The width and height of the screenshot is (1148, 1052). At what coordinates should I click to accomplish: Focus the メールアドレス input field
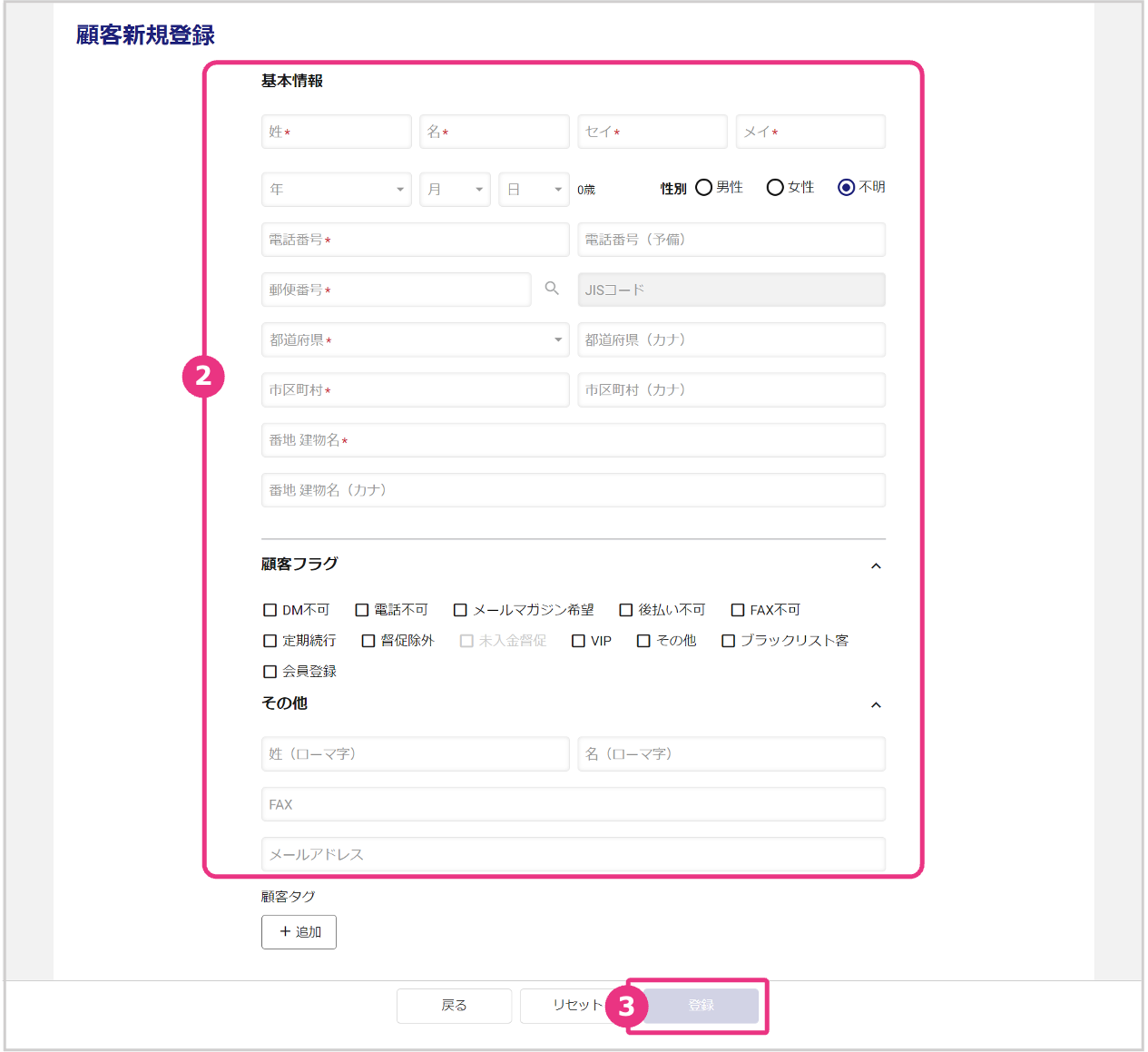pos(573,854)
